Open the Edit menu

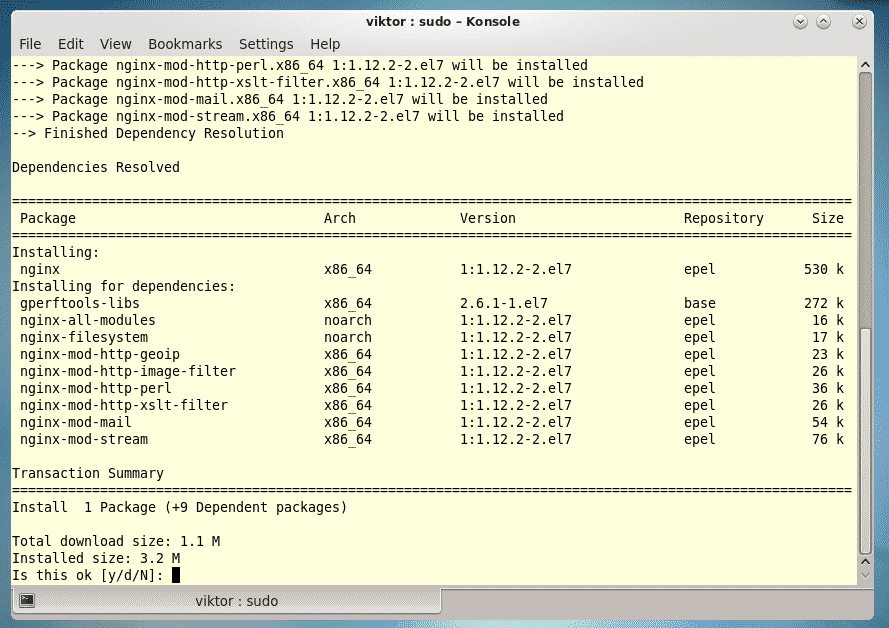[71, 44]
